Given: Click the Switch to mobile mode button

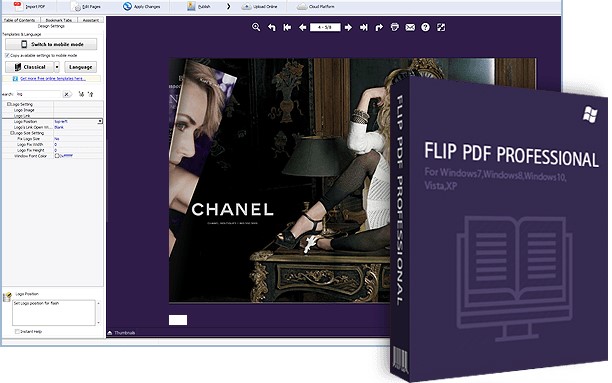Looking at the screenshot, I should 51,44.
